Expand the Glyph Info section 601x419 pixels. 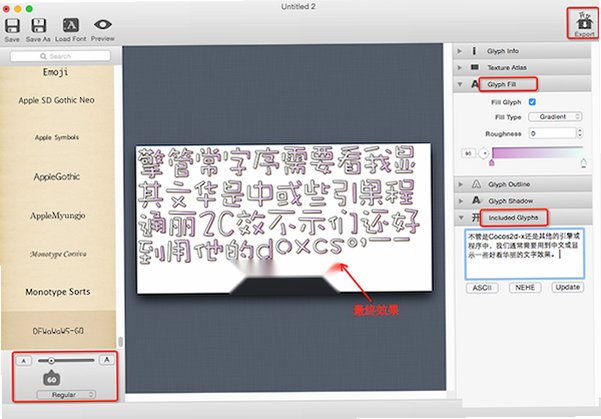coord(460,51)
